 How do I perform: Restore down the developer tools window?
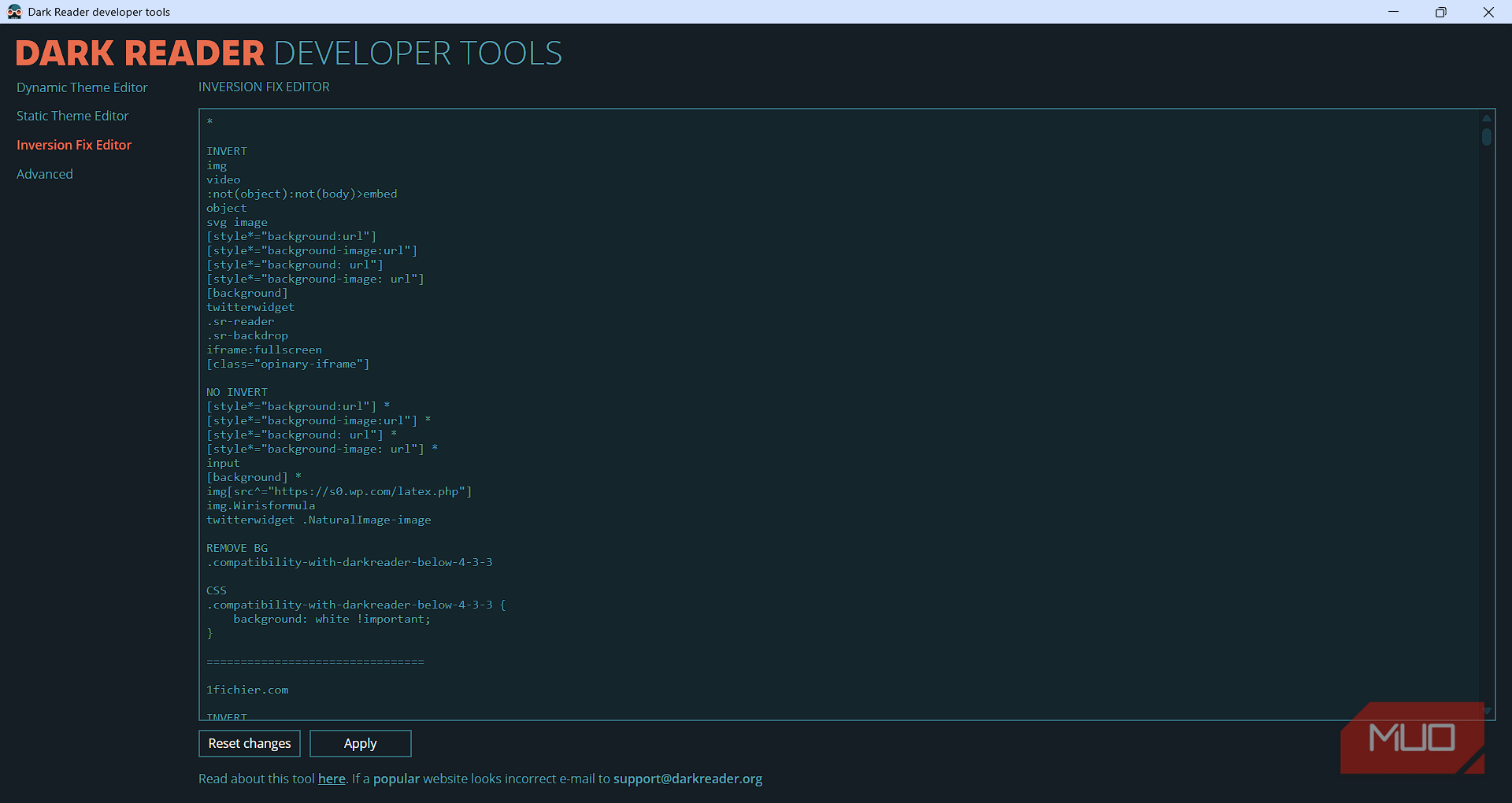click(1440, 12)
